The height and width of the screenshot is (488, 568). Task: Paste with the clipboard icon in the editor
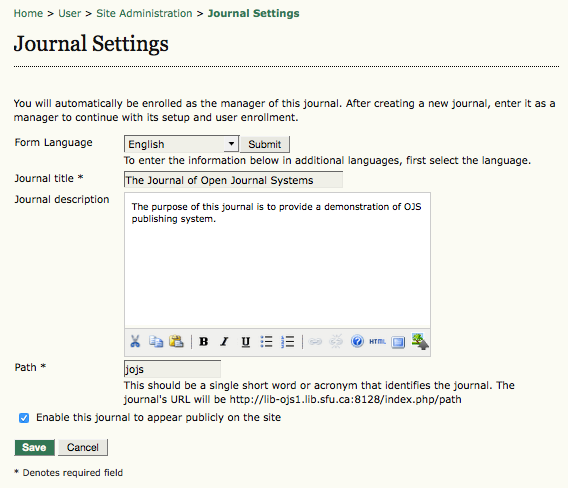pos(176,341)
